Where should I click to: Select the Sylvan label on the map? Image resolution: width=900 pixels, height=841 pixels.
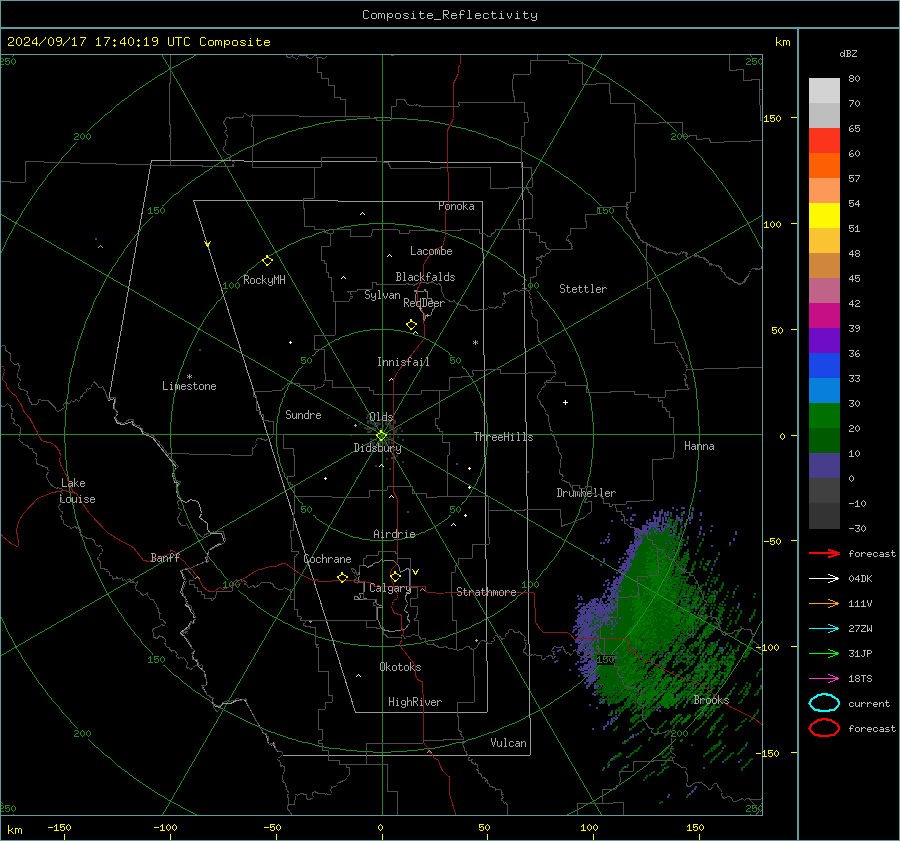click(382, 295)
